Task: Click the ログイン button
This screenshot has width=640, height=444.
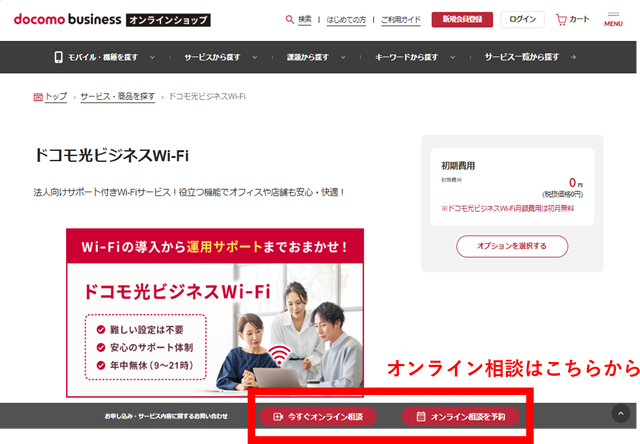Action: 522,19
